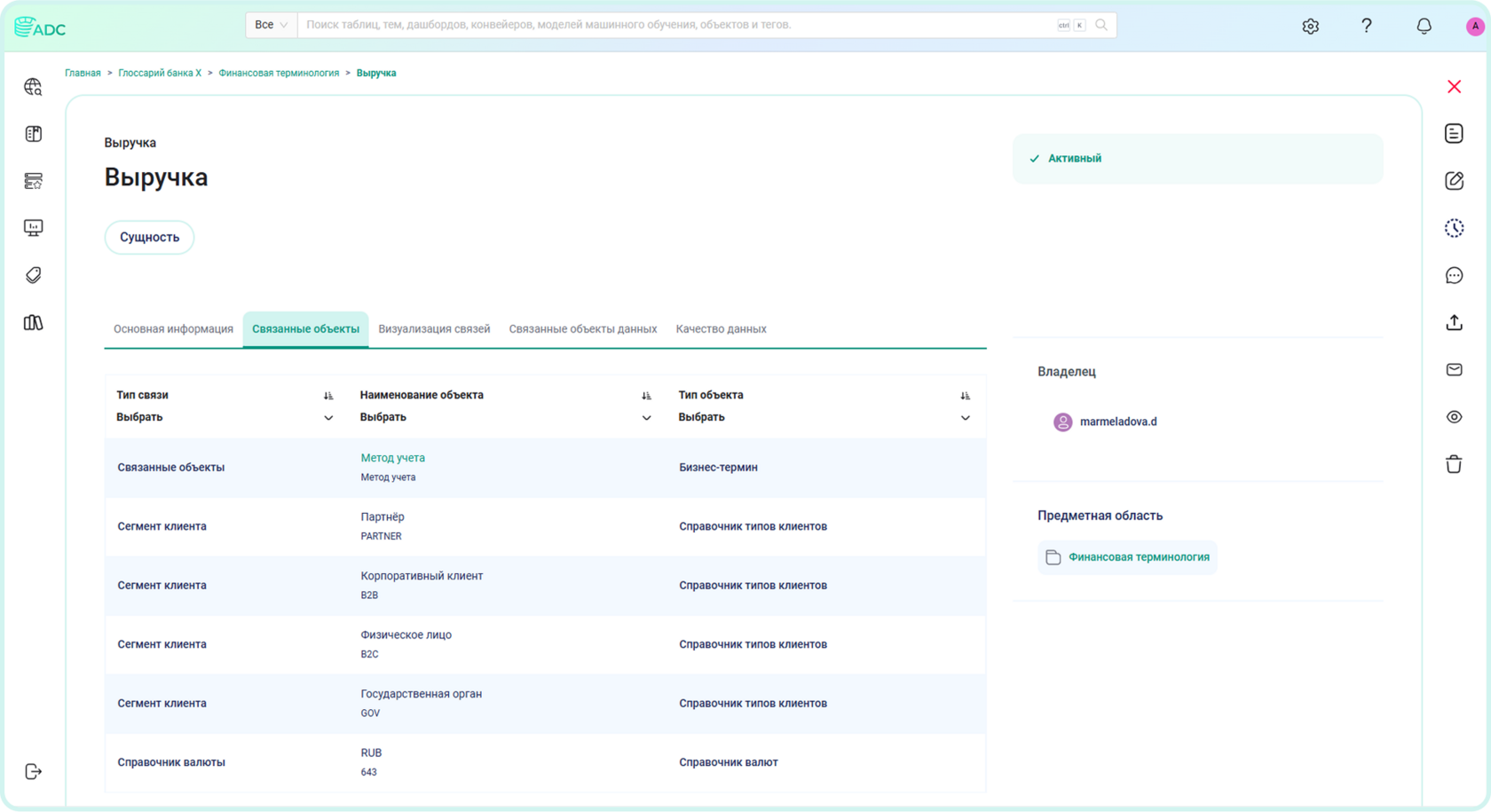Open comments with the speech bubble icon
The image size is (1491, 812).
coord(1454,275)
